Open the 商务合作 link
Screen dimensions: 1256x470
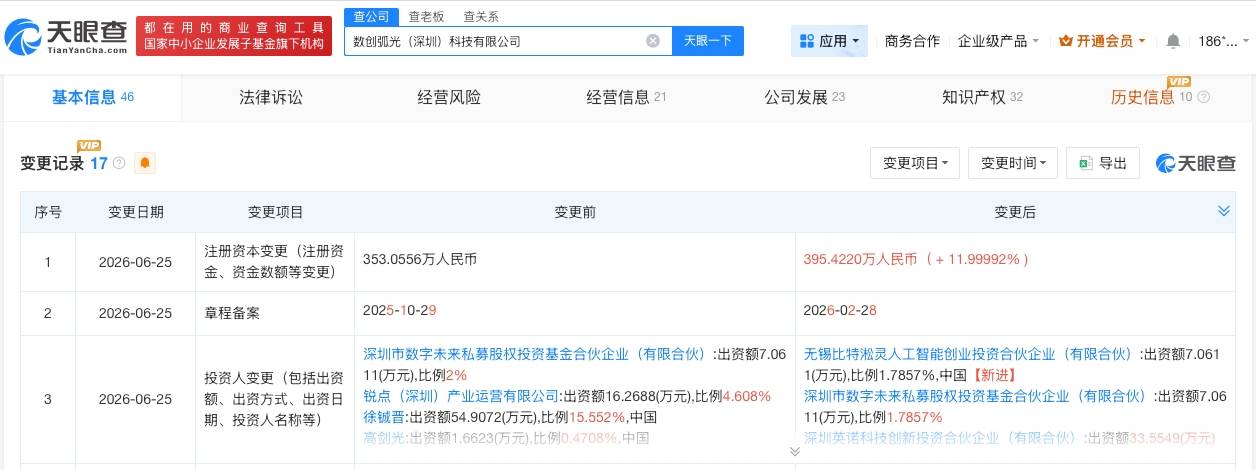(912, 41)
